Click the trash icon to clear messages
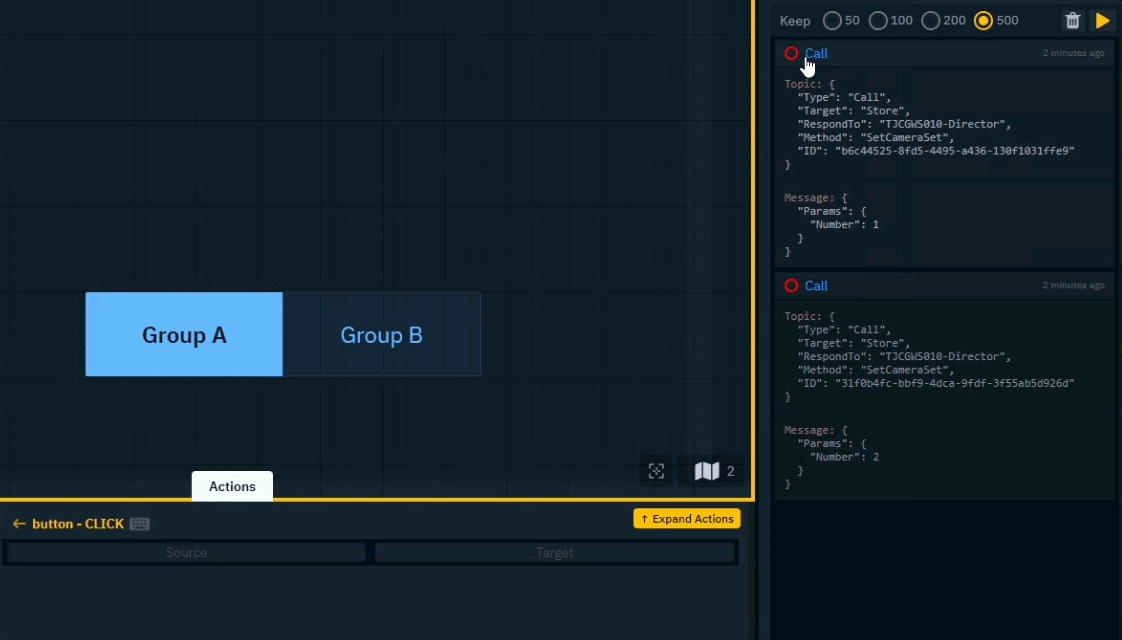 click(1072, 21)
